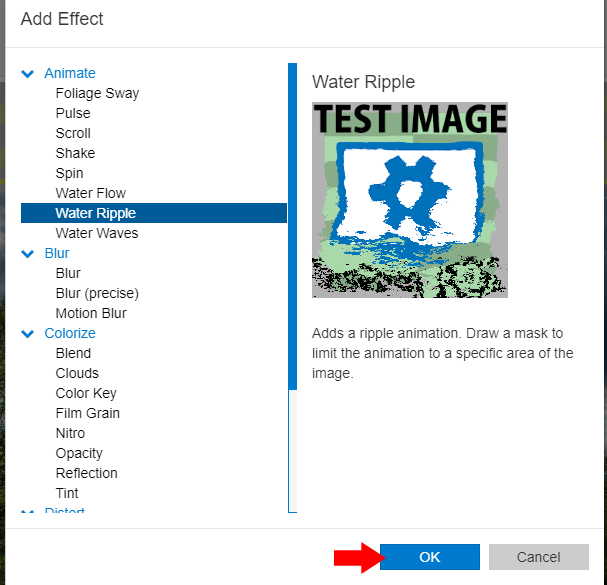Click the effect list vertical scrollbar
607x585 pixels.
tap(292, 225)
